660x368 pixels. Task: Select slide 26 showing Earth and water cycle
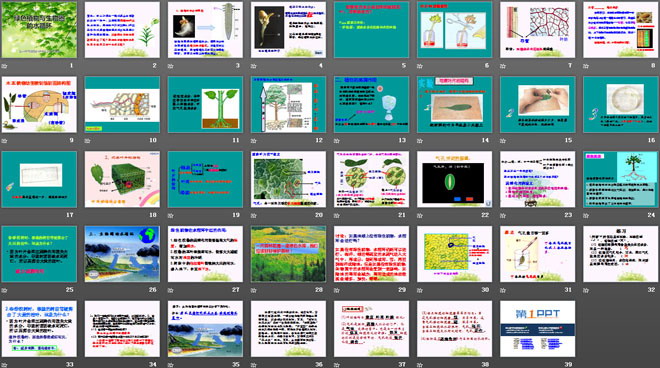[x=122, y=254]
